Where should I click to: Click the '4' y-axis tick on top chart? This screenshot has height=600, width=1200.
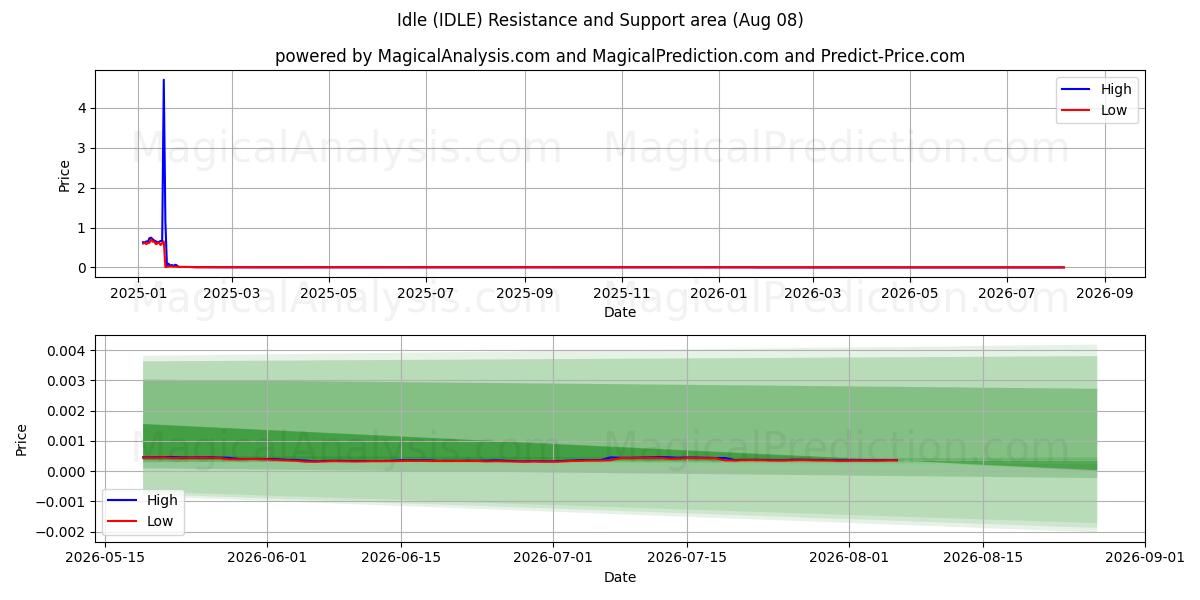point(83,108)
